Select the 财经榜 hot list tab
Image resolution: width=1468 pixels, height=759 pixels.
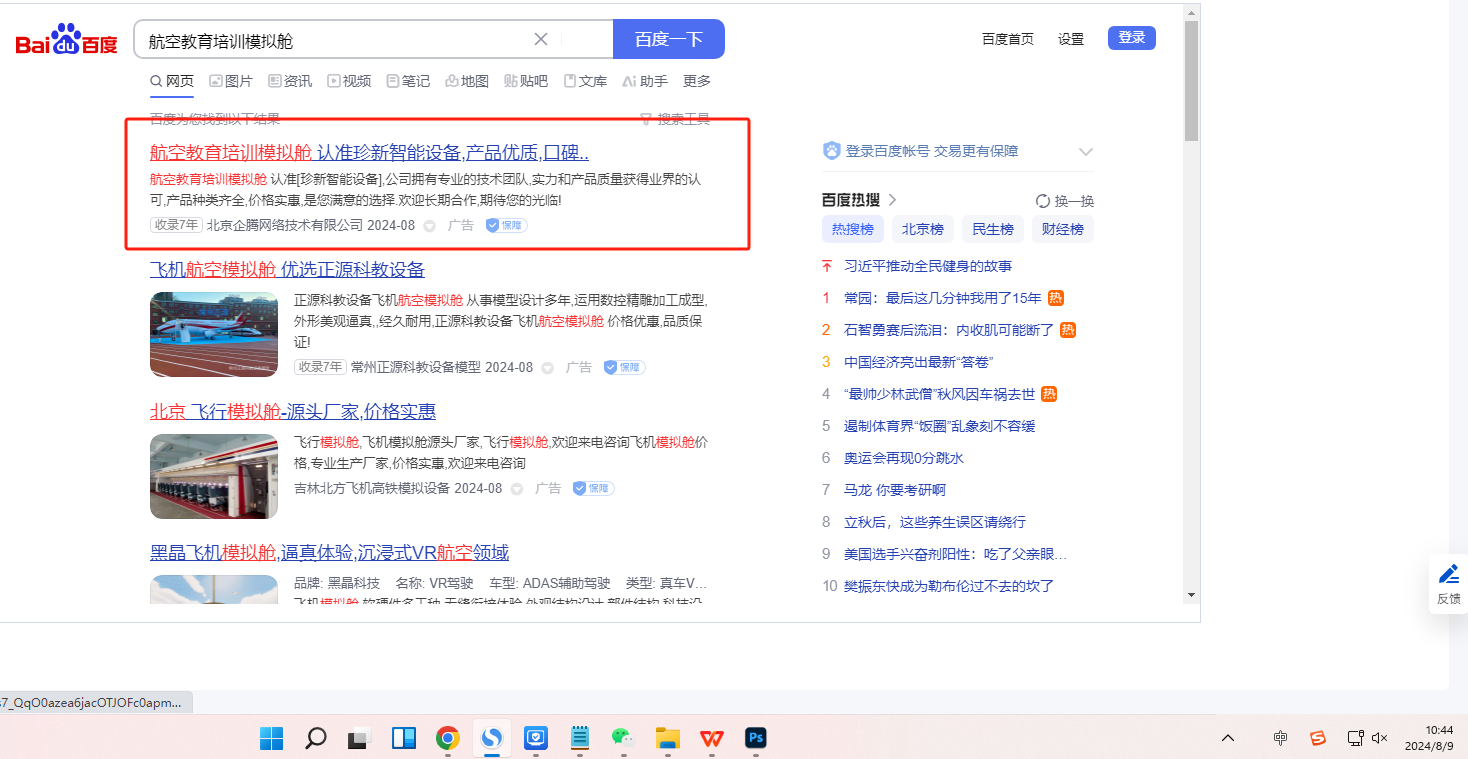click(x=1062, y=229)
